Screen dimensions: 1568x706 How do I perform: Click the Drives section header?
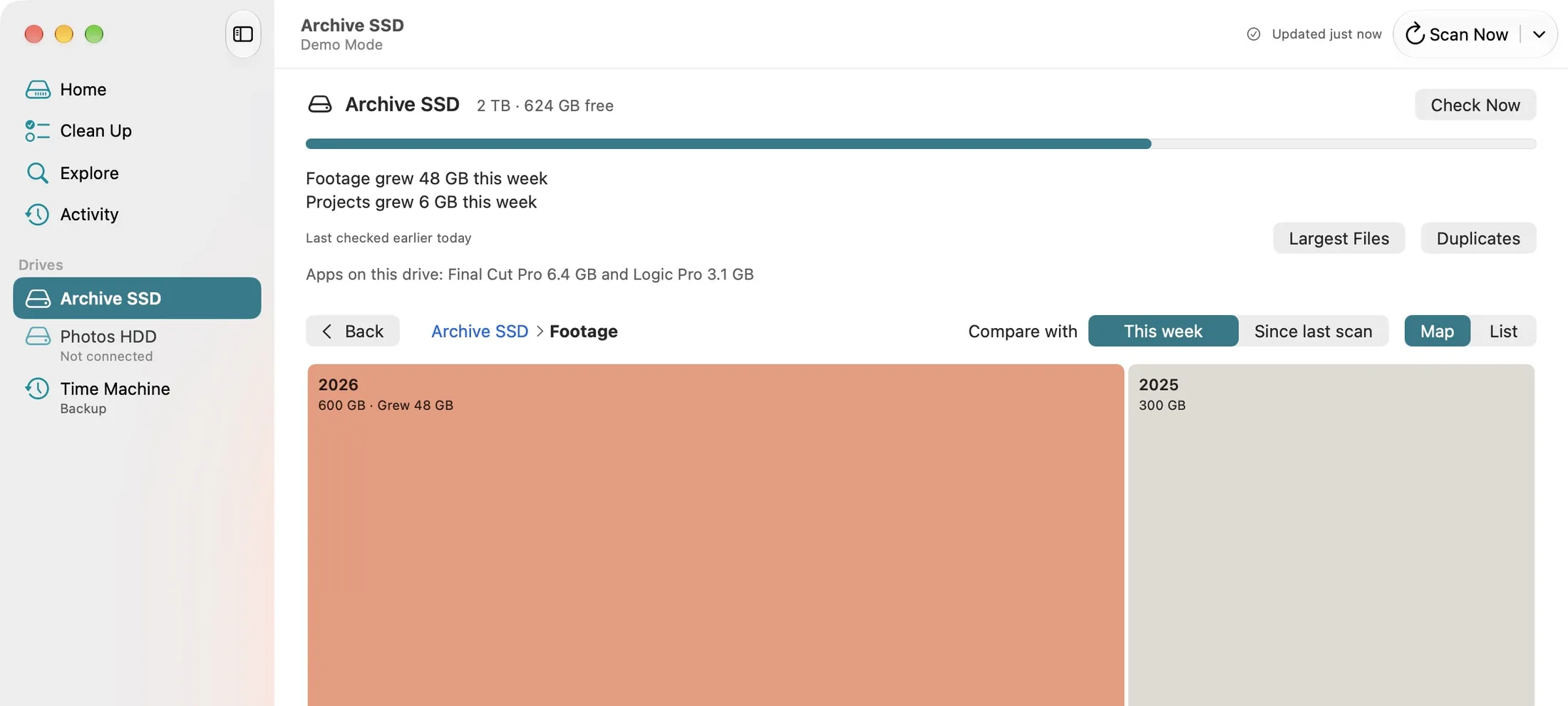click(41, 265)
